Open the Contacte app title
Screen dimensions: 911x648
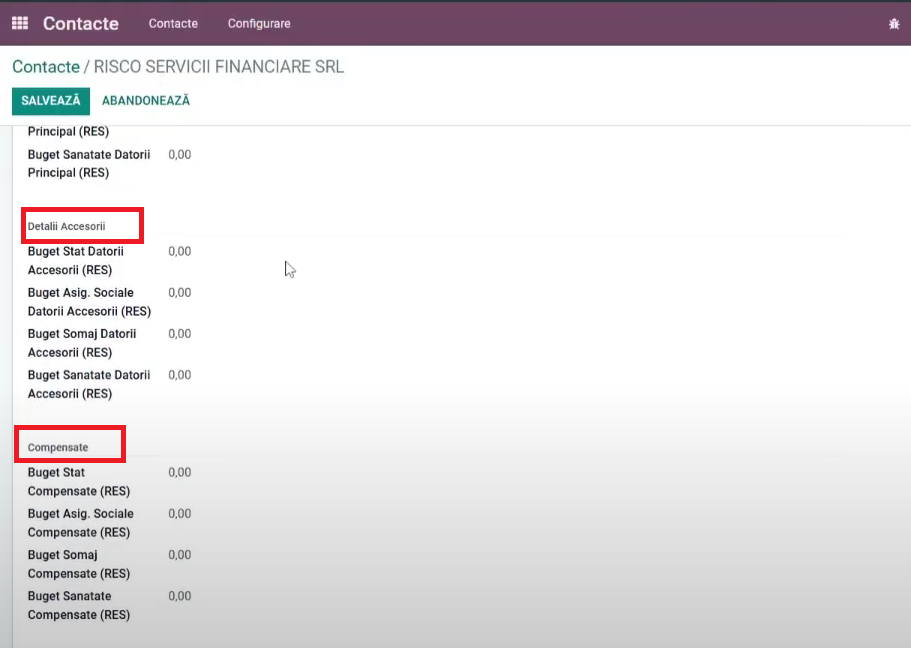(x=81, y=23)
